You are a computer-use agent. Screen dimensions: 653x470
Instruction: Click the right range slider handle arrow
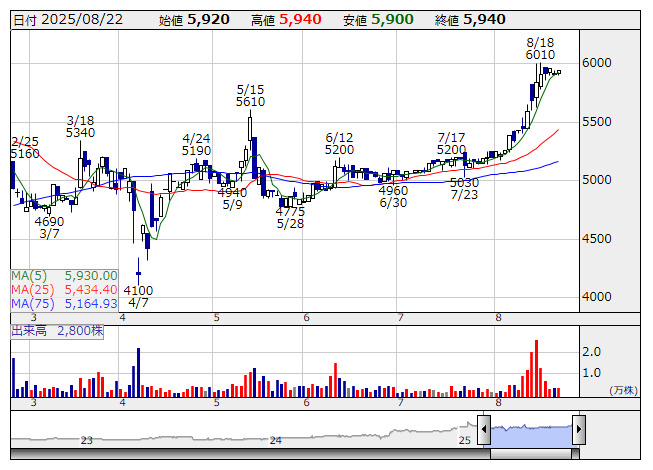578,430
